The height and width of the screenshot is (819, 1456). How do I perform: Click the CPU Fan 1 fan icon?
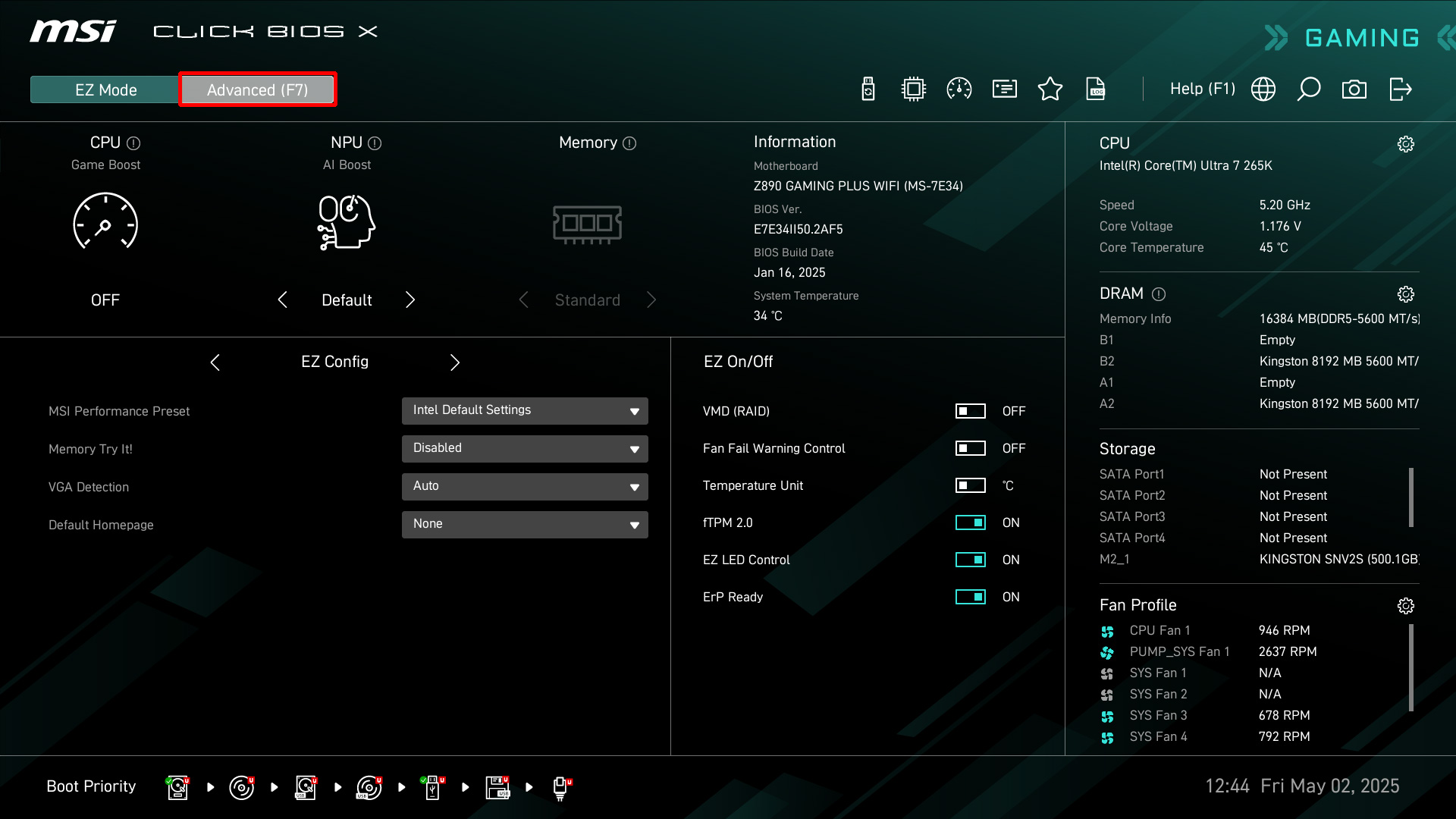click(x=1107, y=631)
